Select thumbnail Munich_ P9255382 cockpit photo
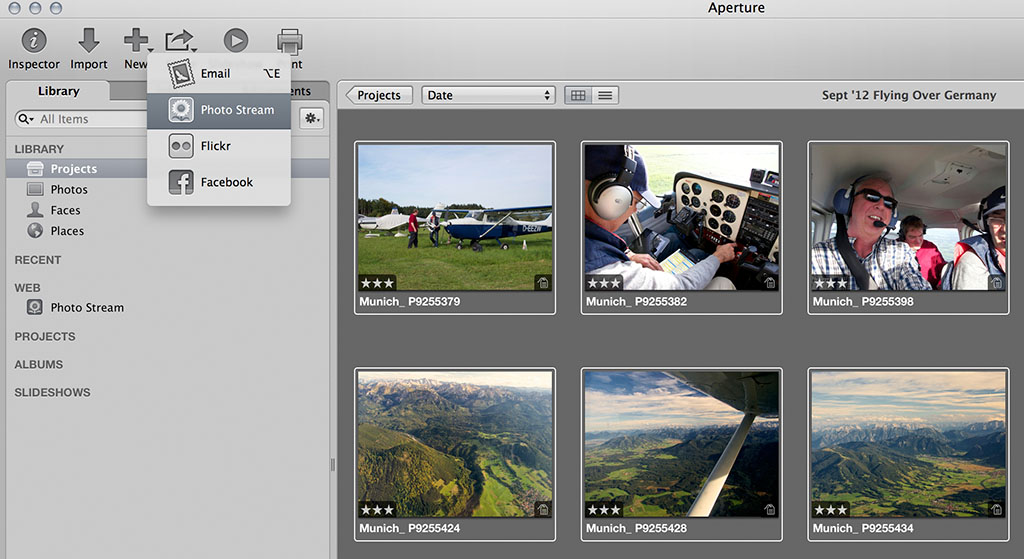 click(x=681, y=217)
